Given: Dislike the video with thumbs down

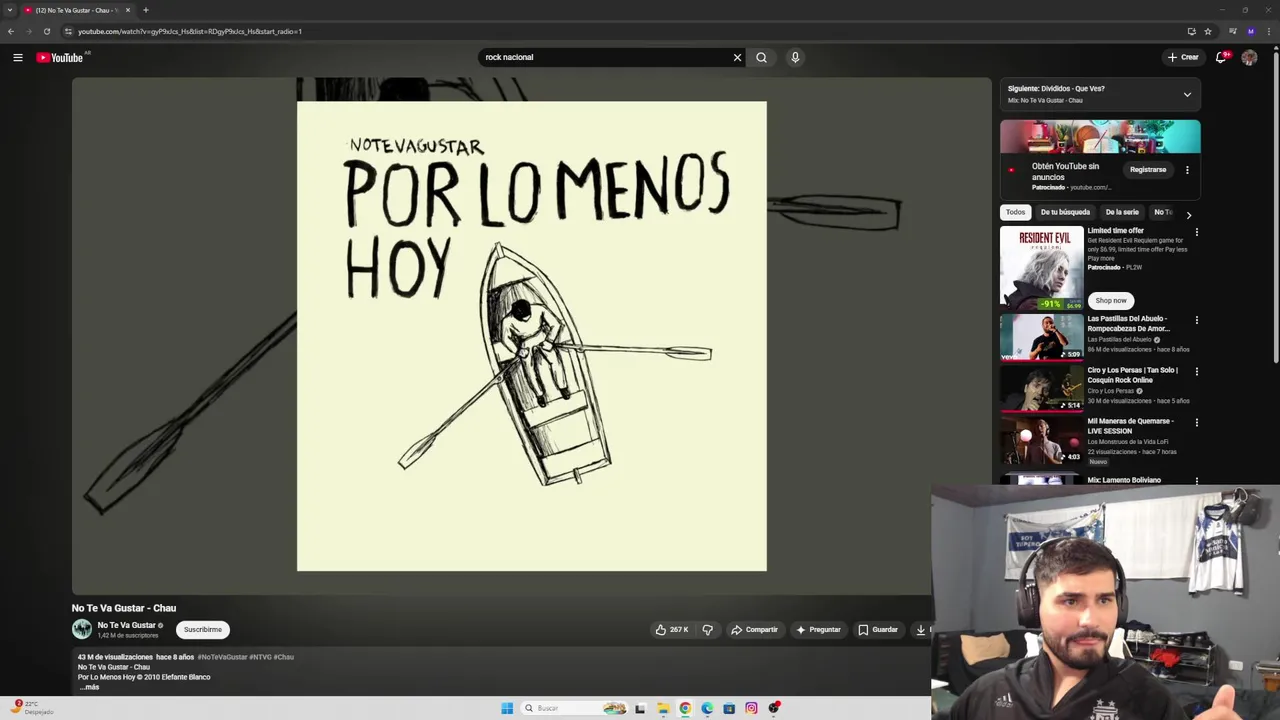Looking at the screenshot, I should tap(707, 629).
